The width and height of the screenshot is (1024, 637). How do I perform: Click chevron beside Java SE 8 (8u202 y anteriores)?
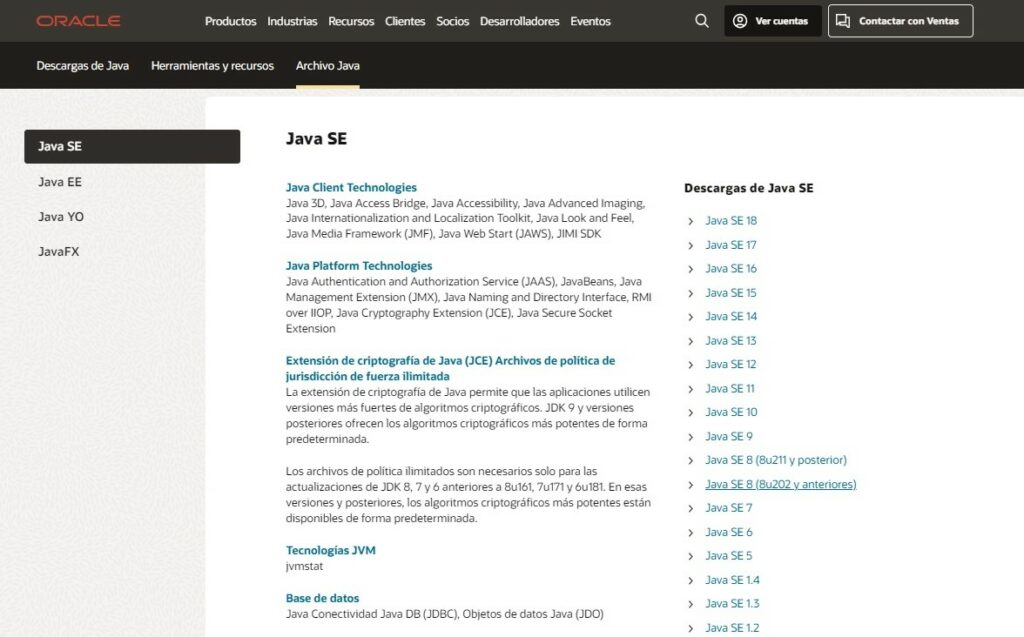(x=690, y=485)
